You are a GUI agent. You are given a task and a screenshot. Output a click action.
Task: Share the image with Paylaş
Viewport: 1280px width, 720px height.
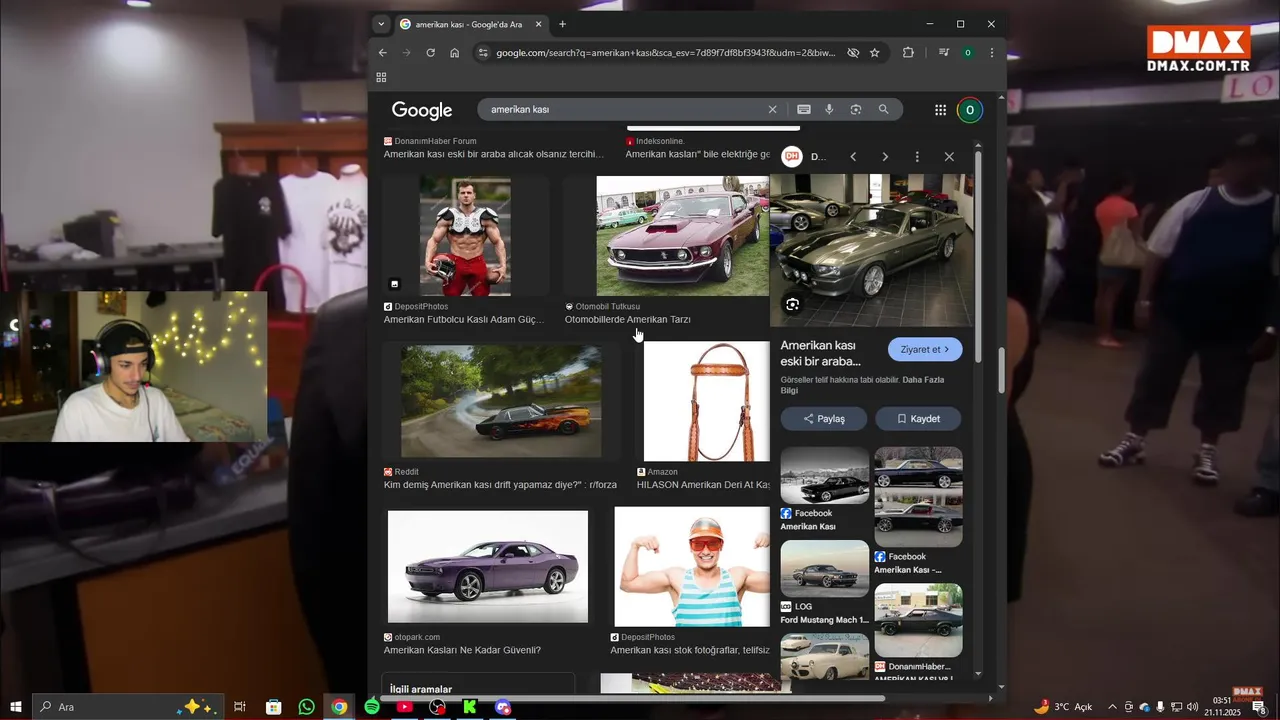824,419
